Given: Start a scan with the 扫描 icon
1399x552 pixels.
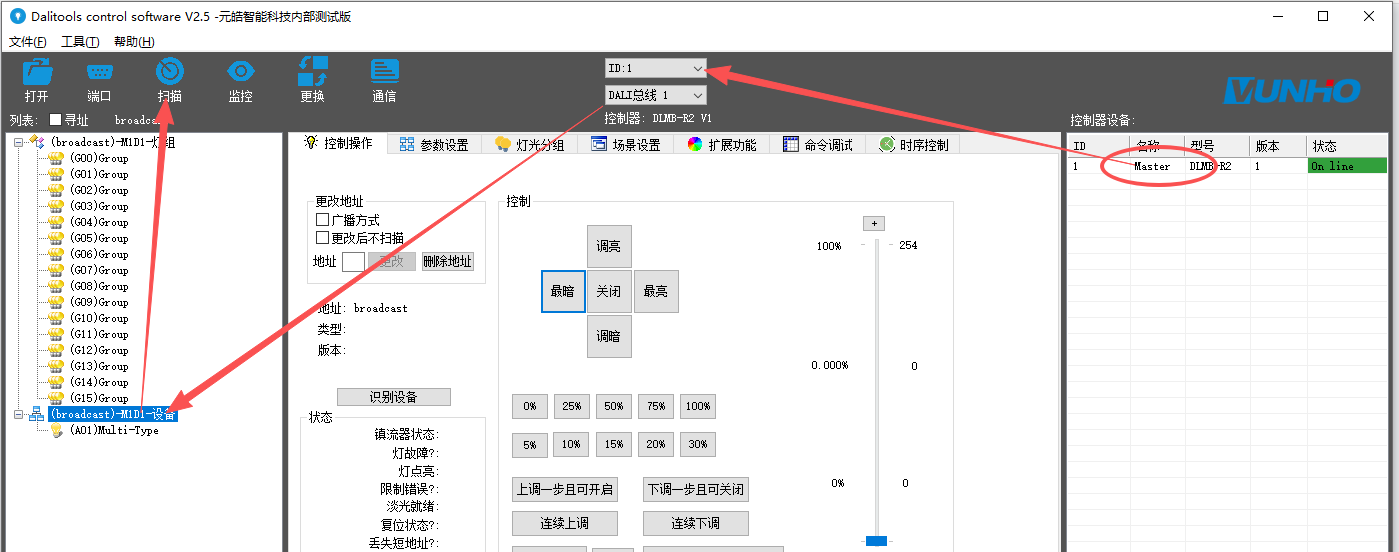Looking at the screenshot, I should [x=170, y=72].
